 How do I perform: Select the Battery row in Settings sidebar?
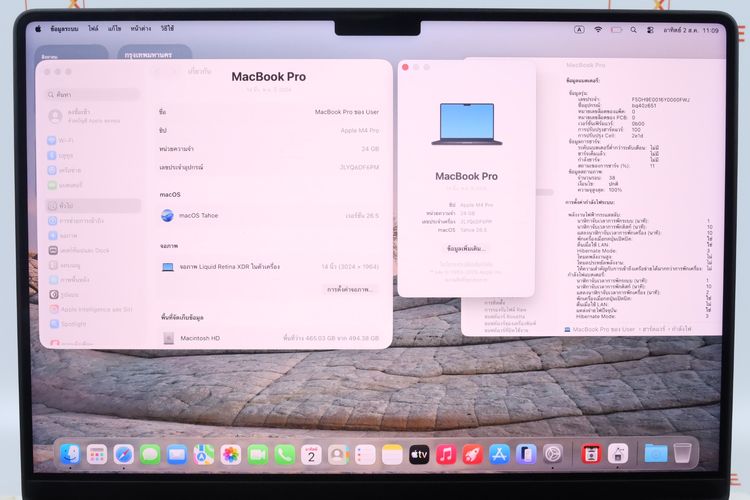coord(92,185)
